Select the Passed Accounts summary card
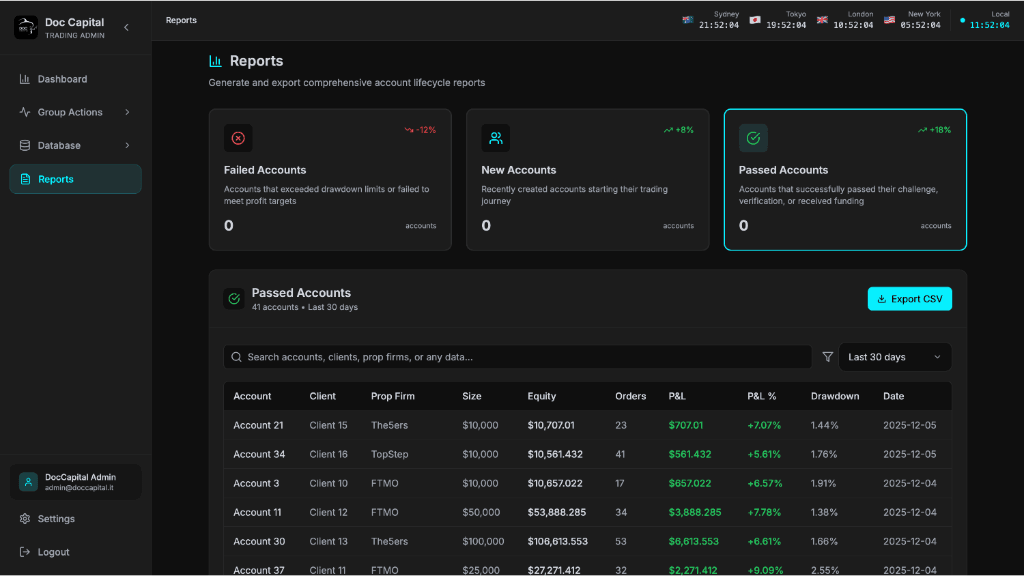 point(845,179)
